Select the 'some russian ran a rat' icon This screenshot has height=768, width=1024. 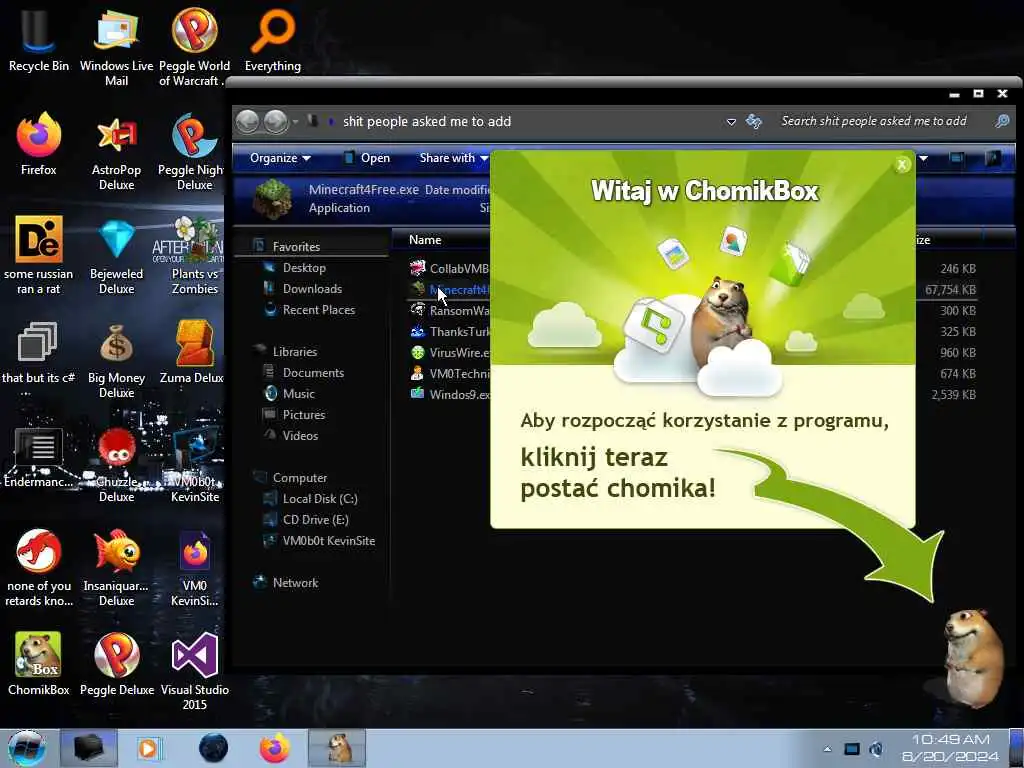[39, 255]
